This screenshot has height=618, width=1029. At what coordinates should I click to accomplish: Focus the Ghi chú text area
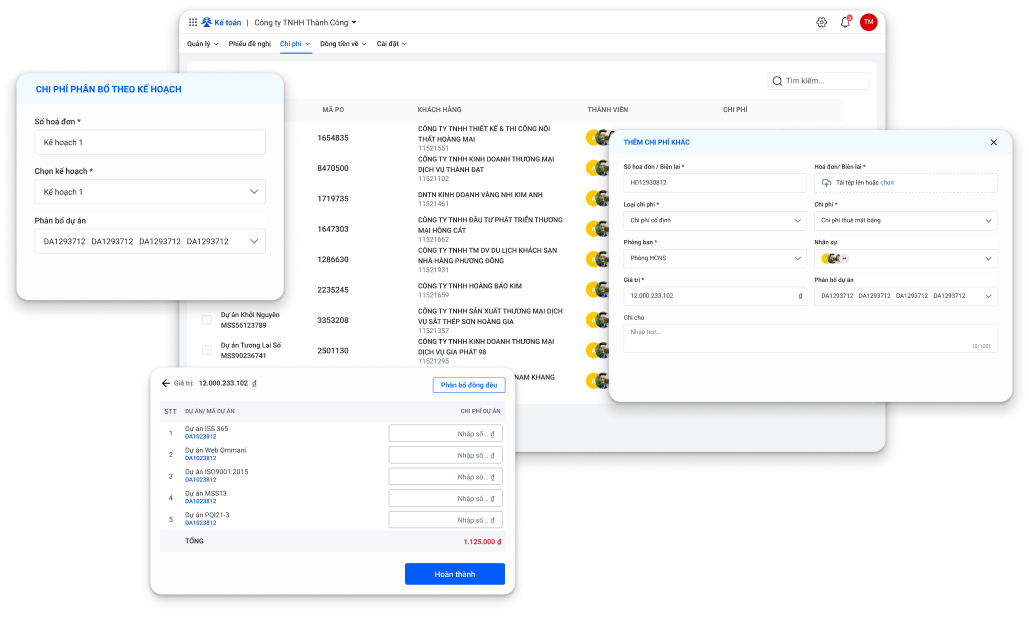pyautogui.click(x=809, y=338)
